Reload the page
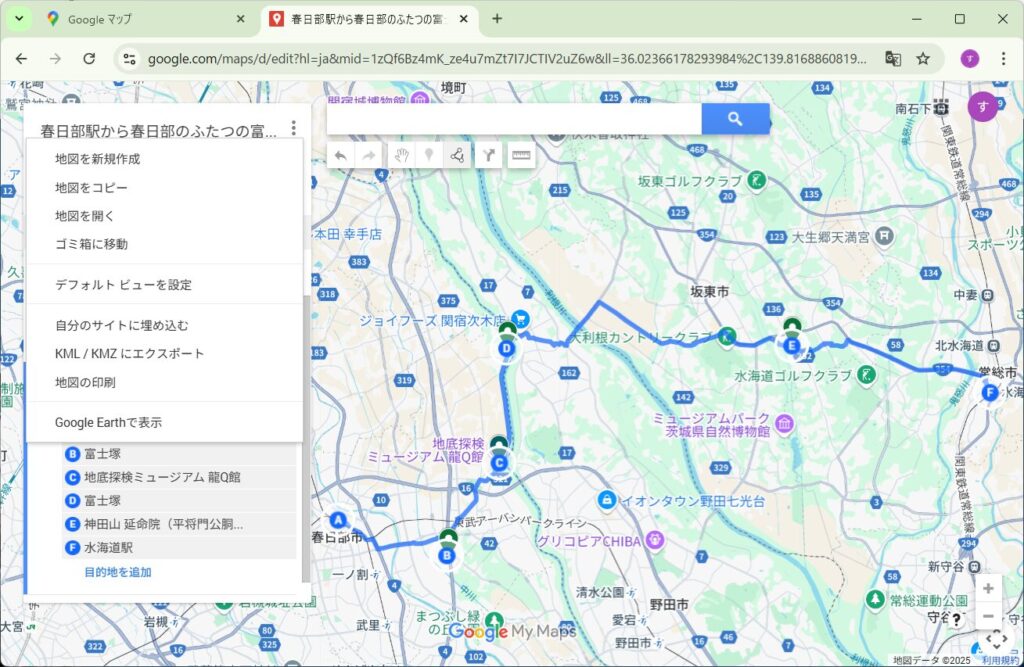1024x667 pixels. click(x=89, y=59)
